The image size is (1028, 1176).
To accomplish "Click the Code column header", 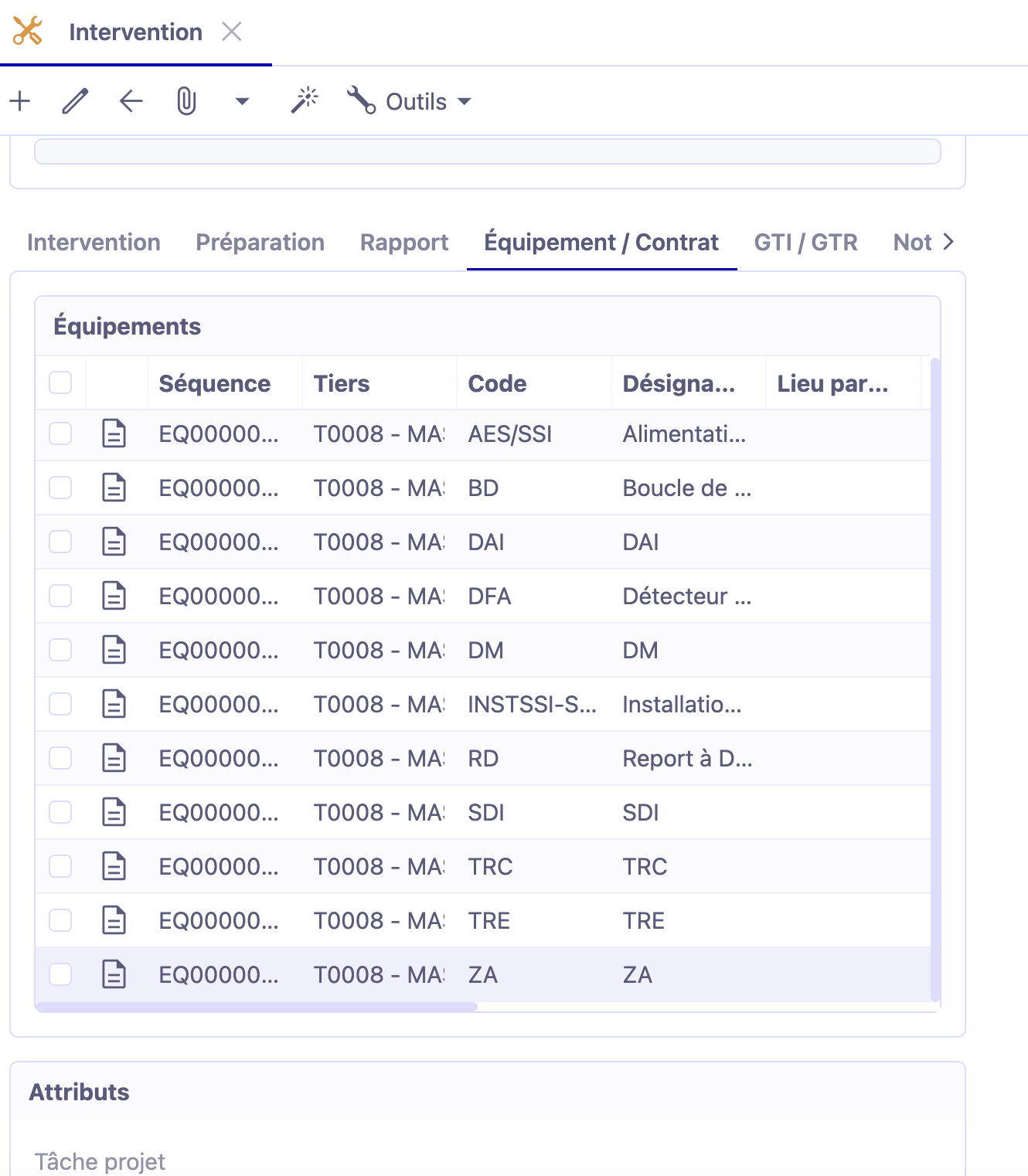I will point(497,383).
